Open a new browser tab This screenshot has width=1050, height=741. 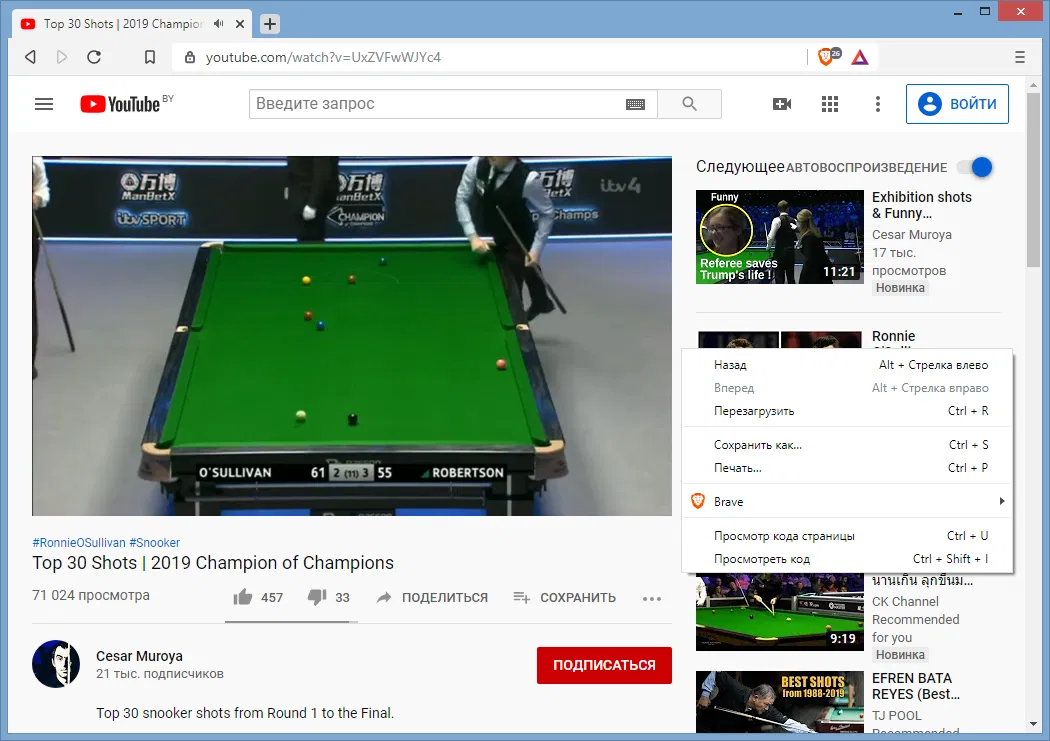(x=269, y=24)
